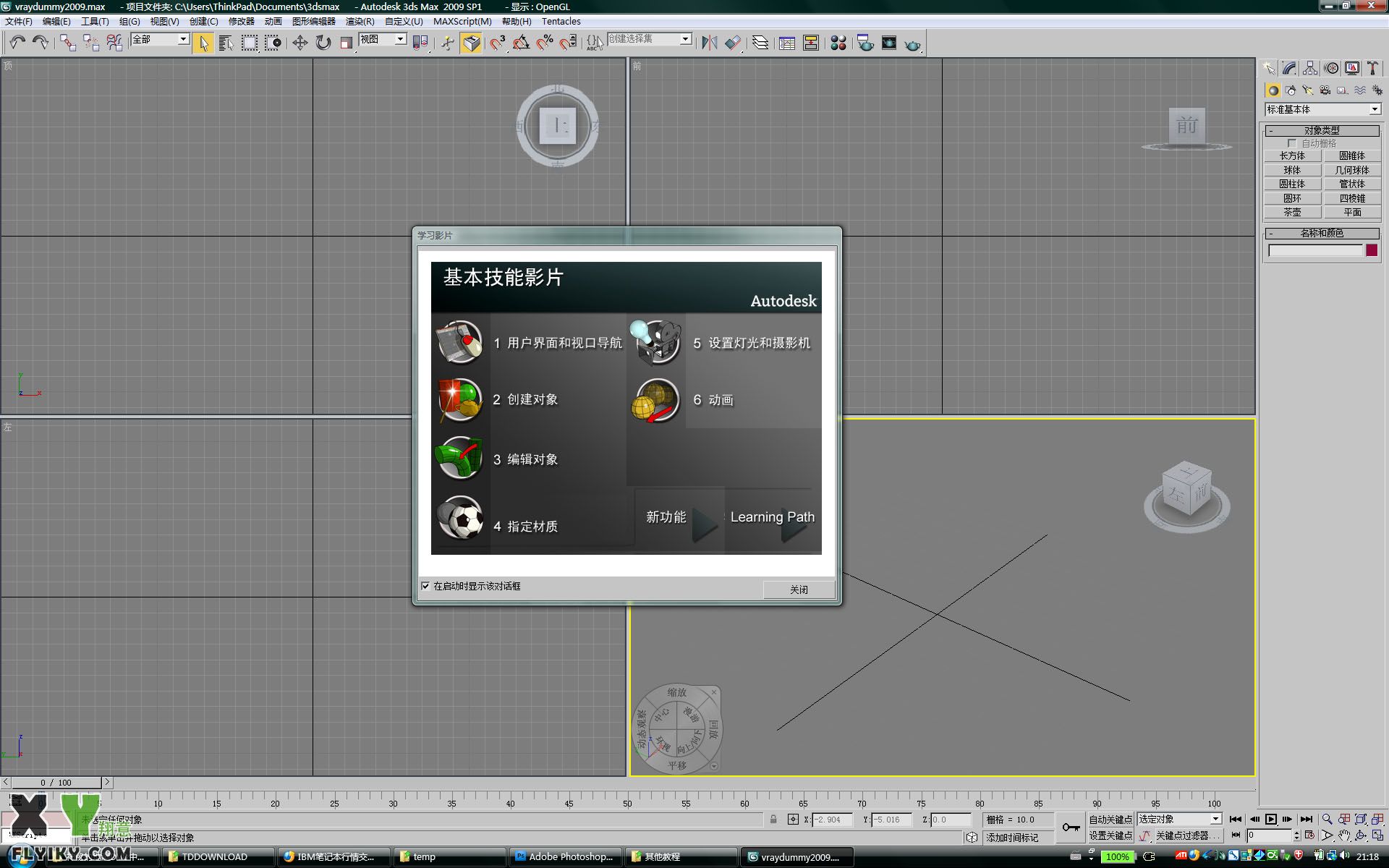
Task: Toggle the Percent Snap icon
Action: [545, 43]
